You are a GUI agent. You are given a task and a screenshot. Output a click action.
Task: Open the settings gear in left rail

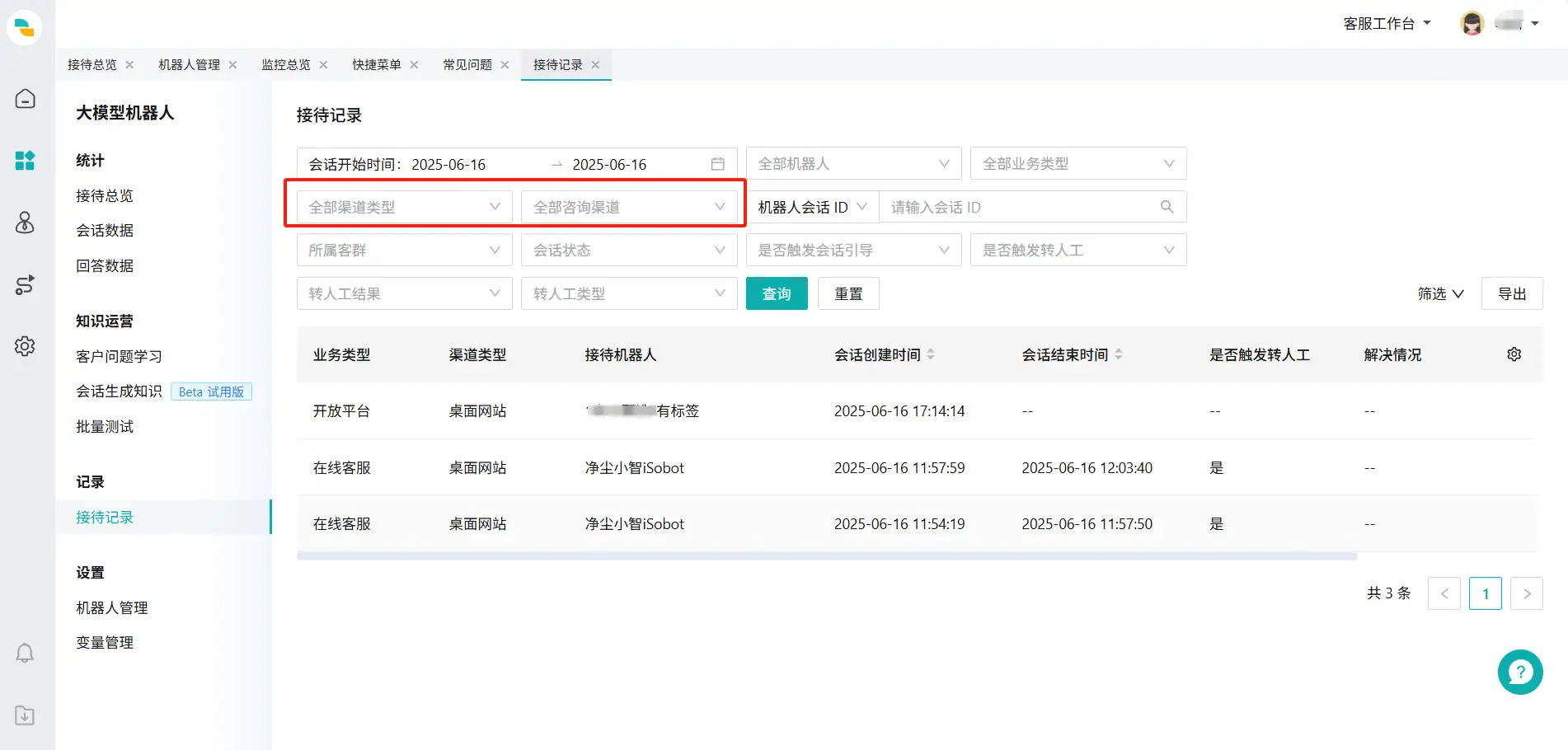[25, 346]
